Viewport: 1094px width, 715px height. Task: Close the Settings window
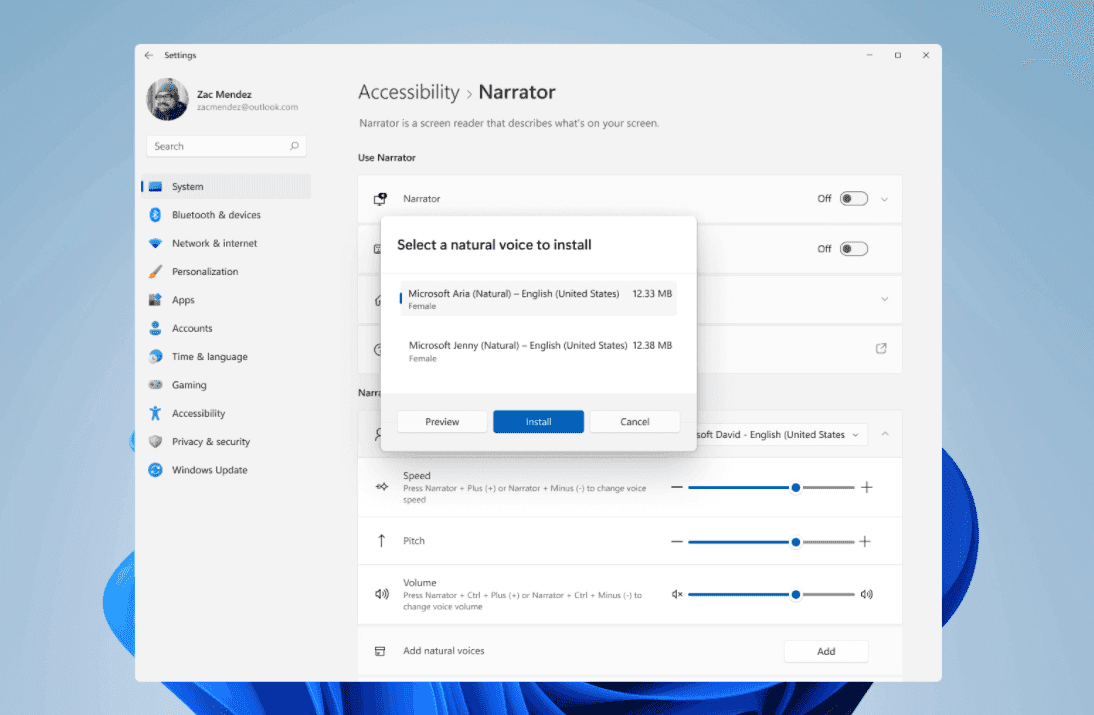click(x=926, y=55)
